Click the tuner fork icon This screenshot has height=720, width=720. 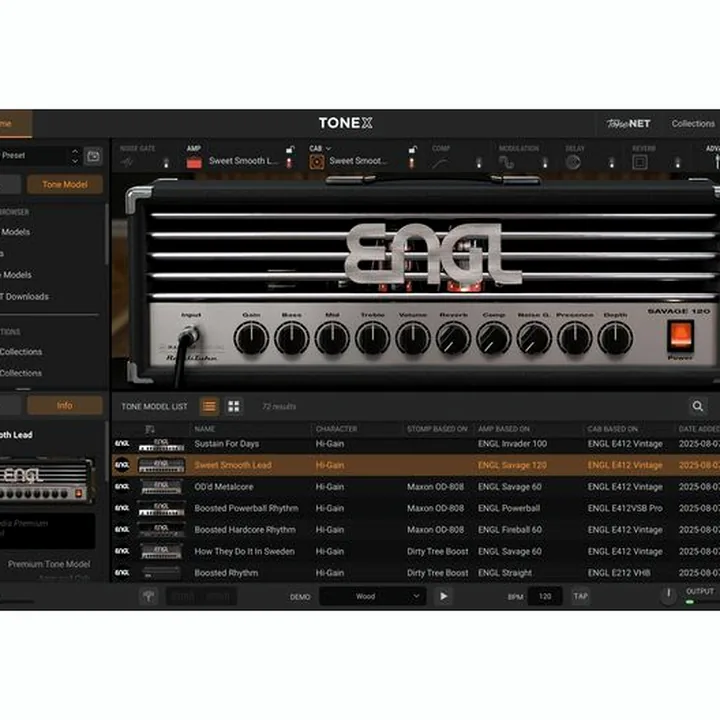[x=148, y=596]
